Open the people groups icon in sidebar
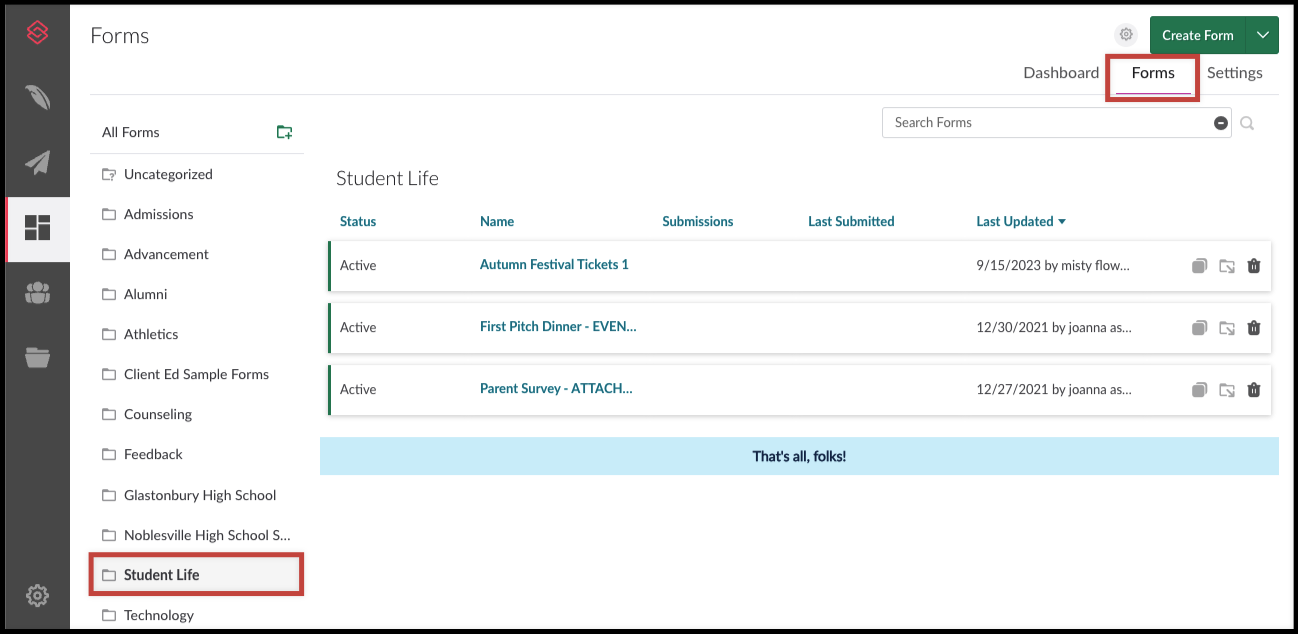 38,292
